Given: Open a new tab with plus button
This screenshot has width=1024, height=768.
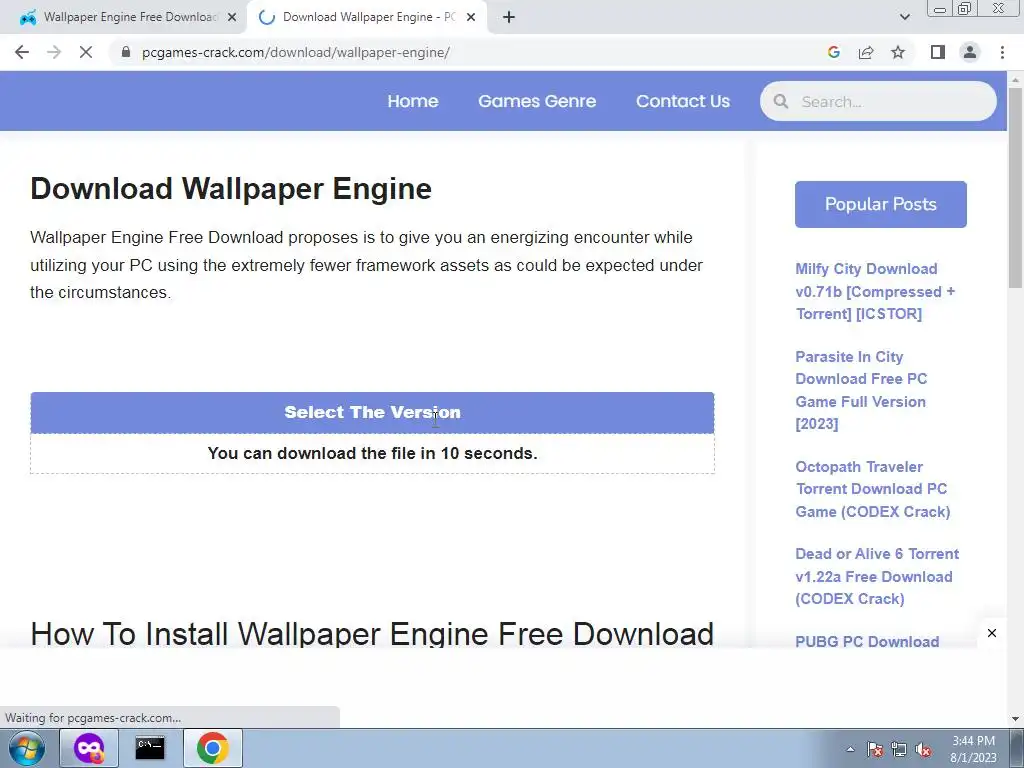Looking at the screenshot, I should click(x=509, y=17).
